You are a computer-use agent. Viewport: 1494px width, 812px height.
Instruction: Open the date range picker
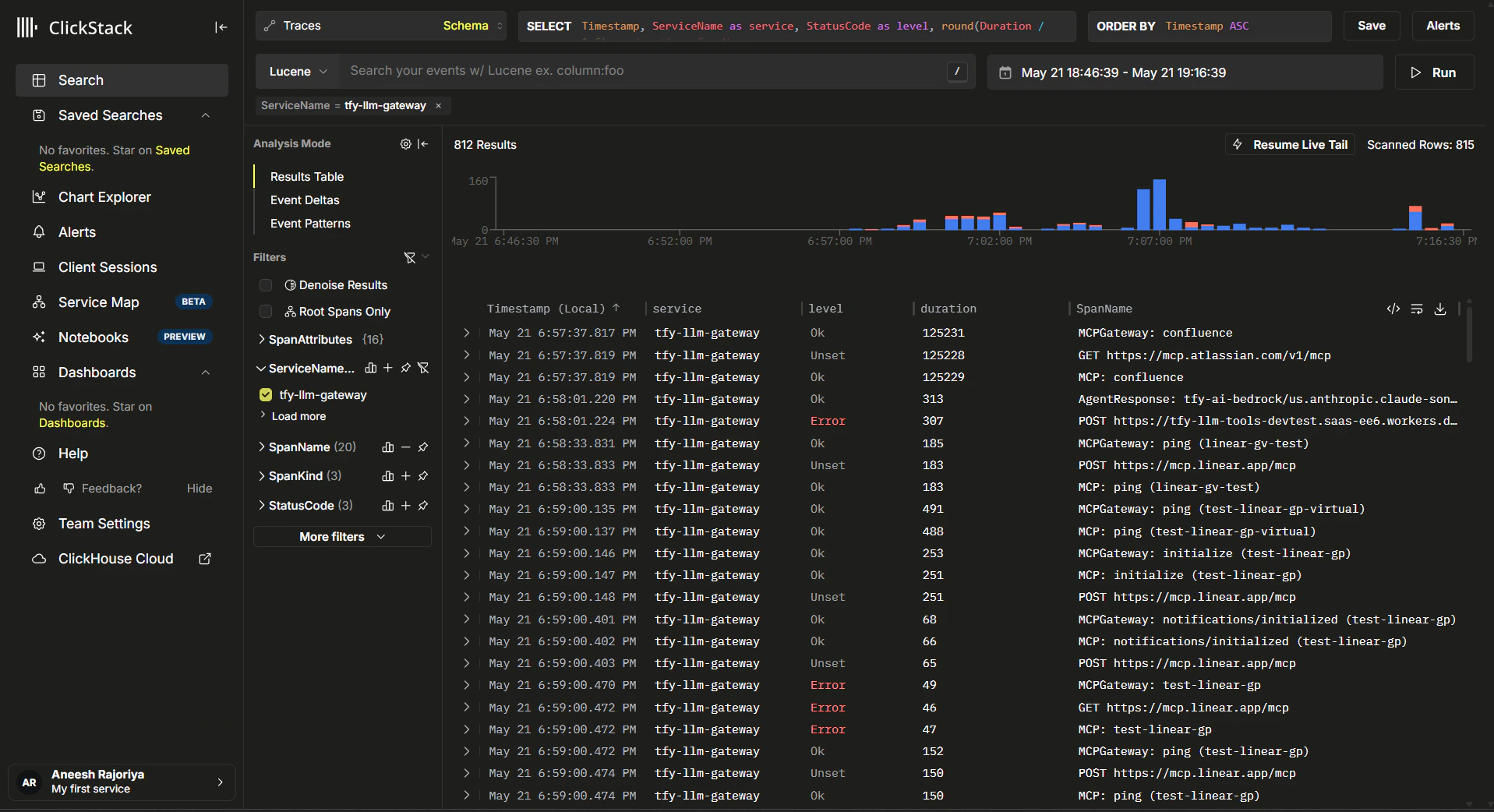[1185, 72]
